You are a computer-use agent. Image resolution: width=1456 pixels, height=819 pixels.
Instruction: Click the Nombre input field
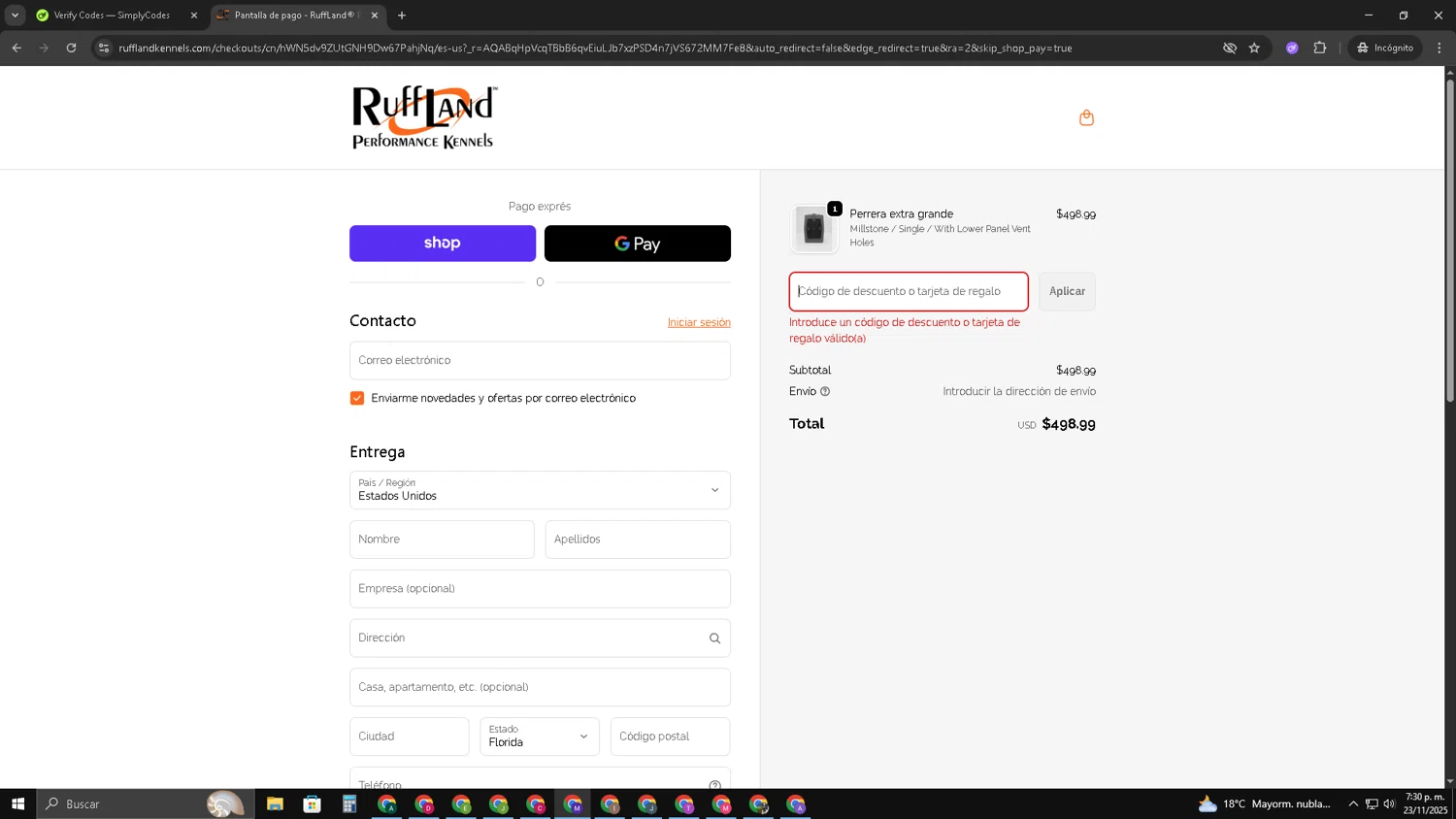[442, 540]
